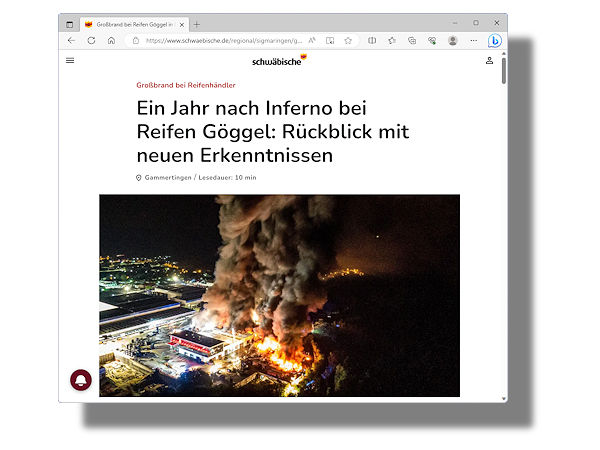Activate the Read aloud icon
This screenshot has width=600, height=450.
point(312,40)
